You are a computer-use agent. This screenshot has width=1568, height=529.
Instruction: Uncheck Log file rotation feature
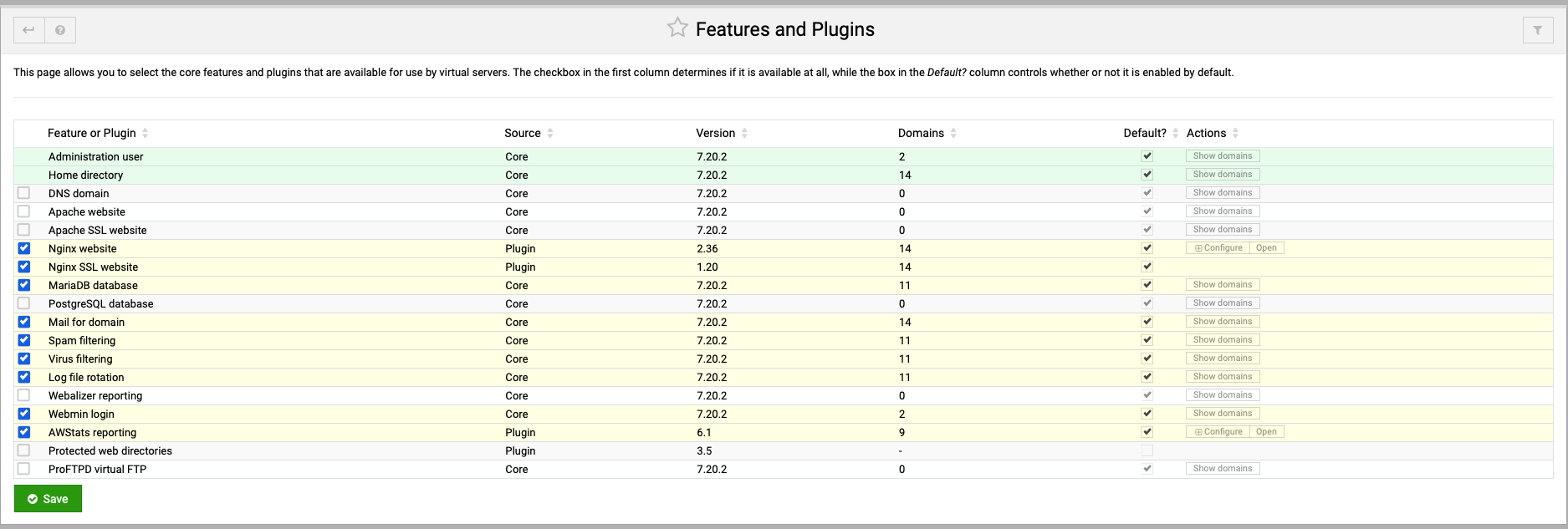[23, 377]
